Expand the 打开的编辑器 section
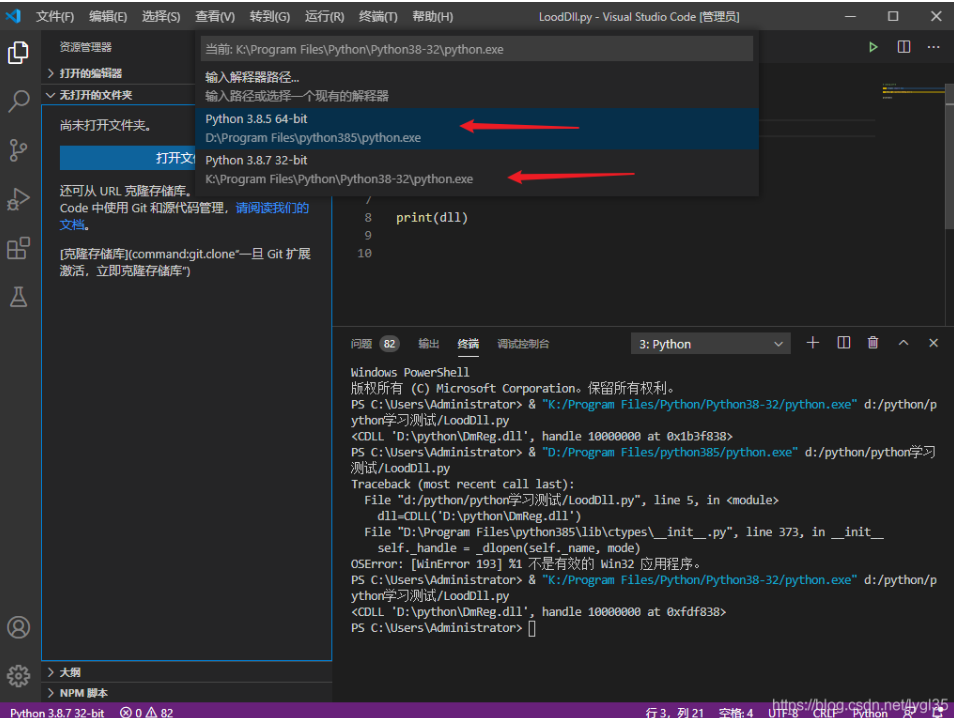The height and width of the screenshot is (718, 954). [117, 73]
